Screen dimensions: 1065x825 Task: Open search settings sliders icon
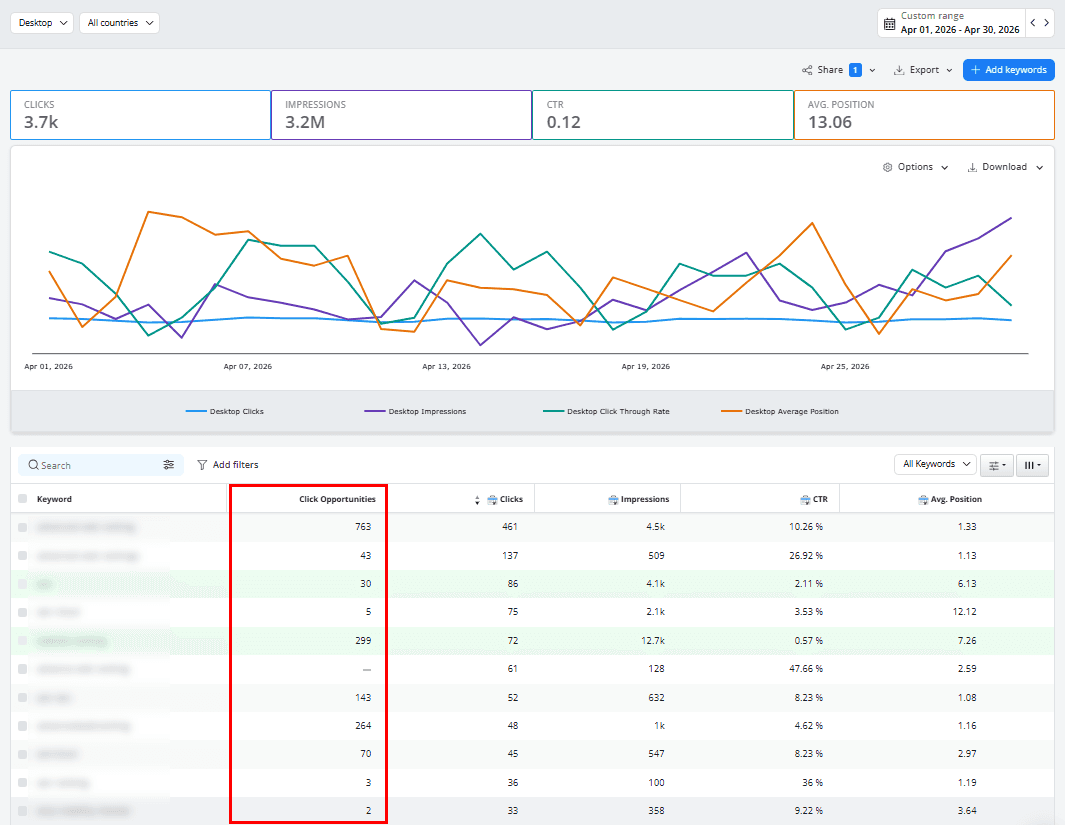click(x=168, y=464)
